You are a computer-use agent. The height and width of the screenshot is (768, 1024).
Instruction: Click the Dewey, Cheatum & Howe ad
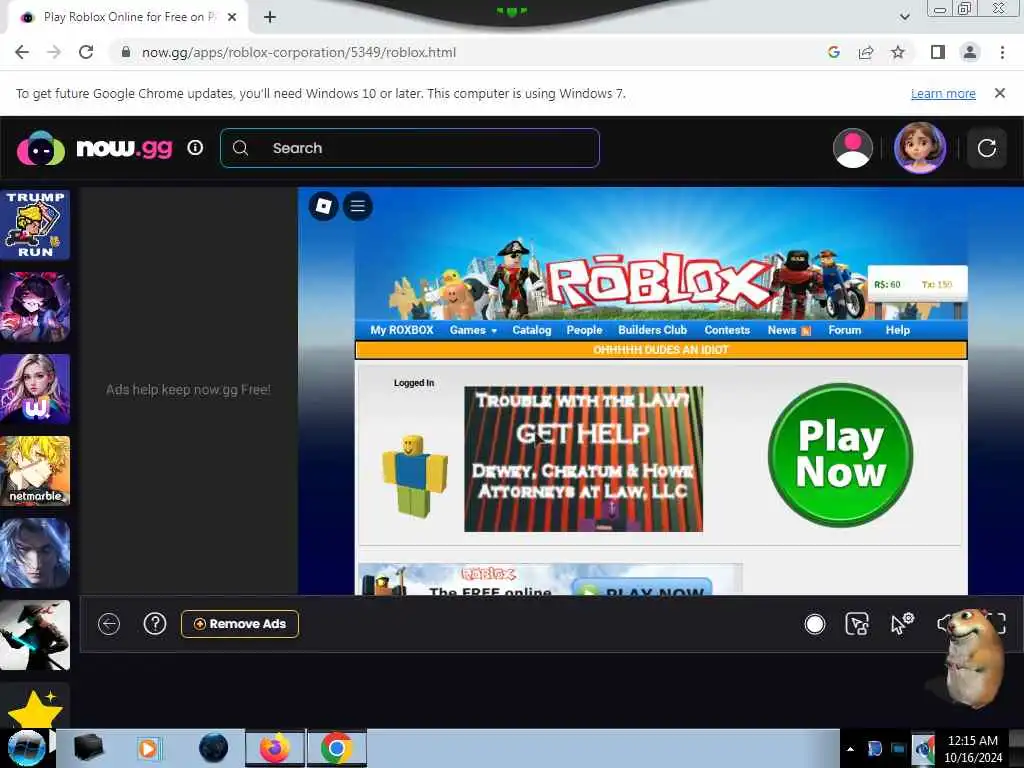pyautogui.click(x=583, y=458)
